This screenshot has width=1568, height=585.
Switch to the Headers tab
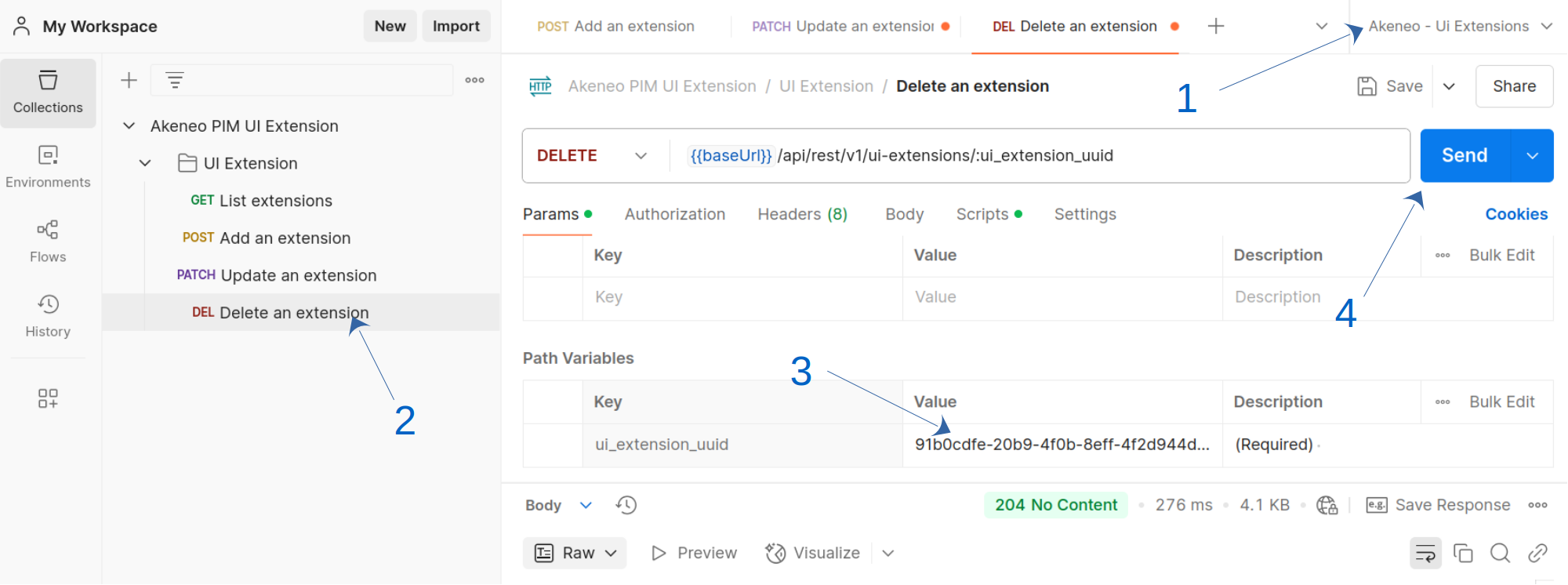(x=802, y=214)
